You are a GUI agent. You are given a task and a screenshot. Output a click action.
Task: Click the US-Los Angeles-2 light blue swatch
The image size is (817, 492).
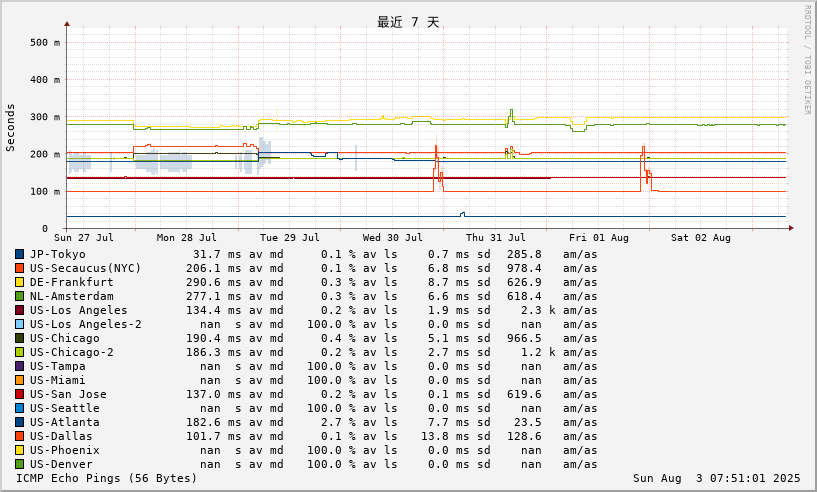pyautogui.click(x=19, y=324)
